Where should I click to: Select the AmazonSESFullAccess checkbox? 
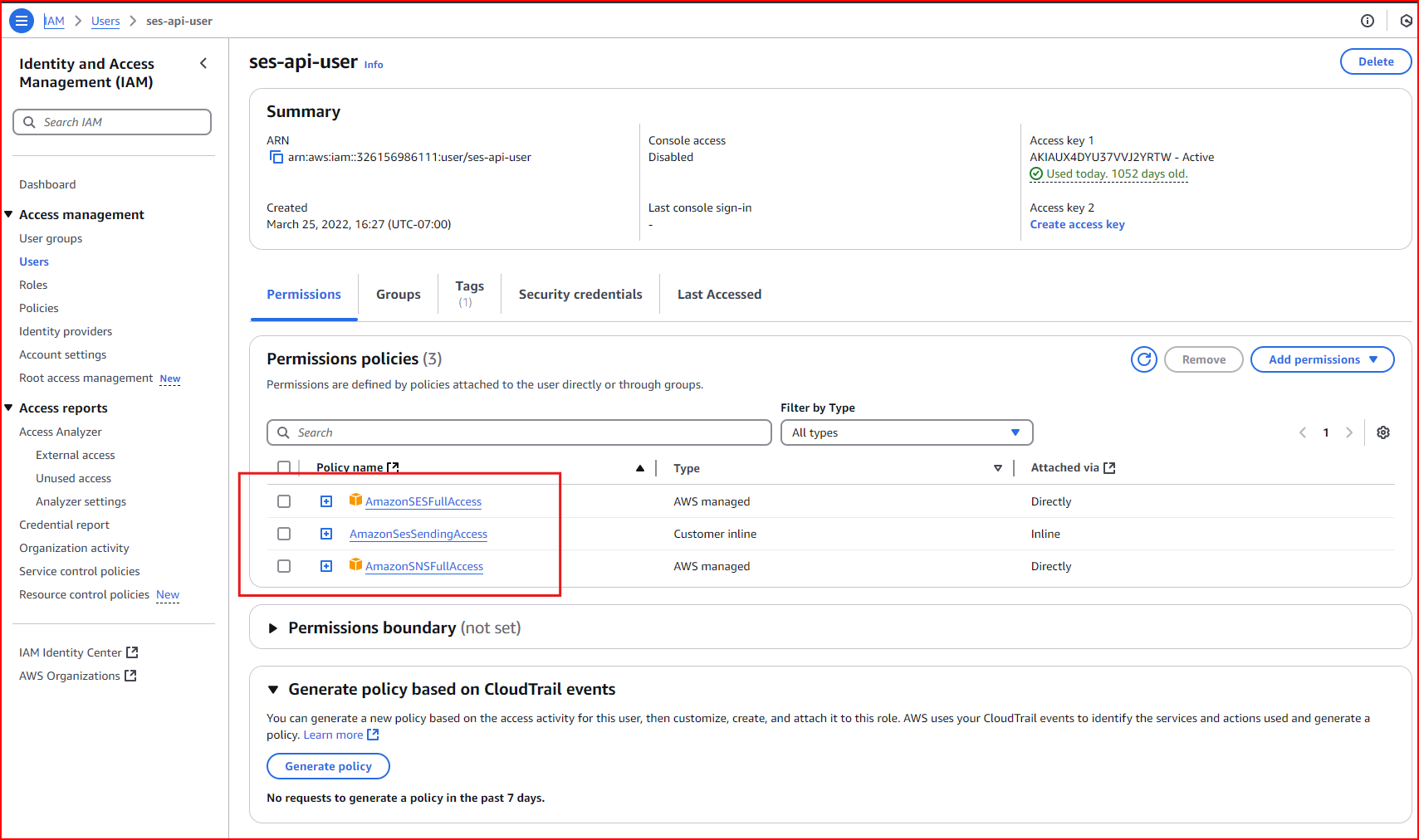click(x=284, y=501)
